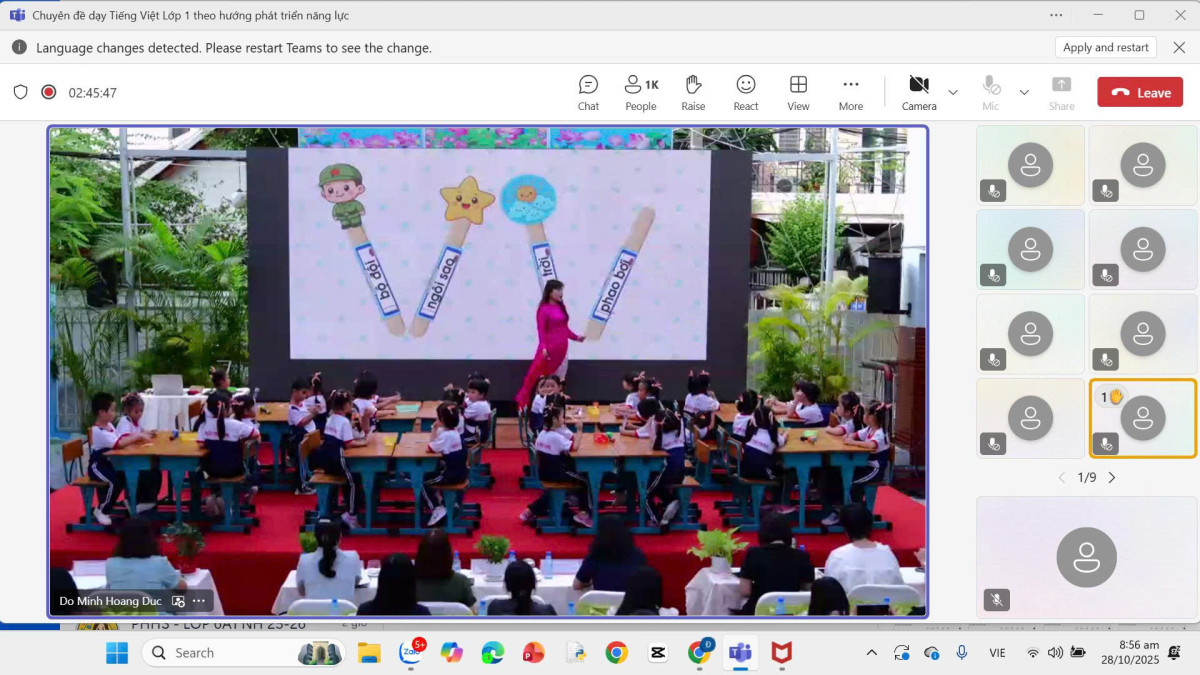The image size is (1200, 675).
Task: Open the View layout options
Action: [798, 92]
